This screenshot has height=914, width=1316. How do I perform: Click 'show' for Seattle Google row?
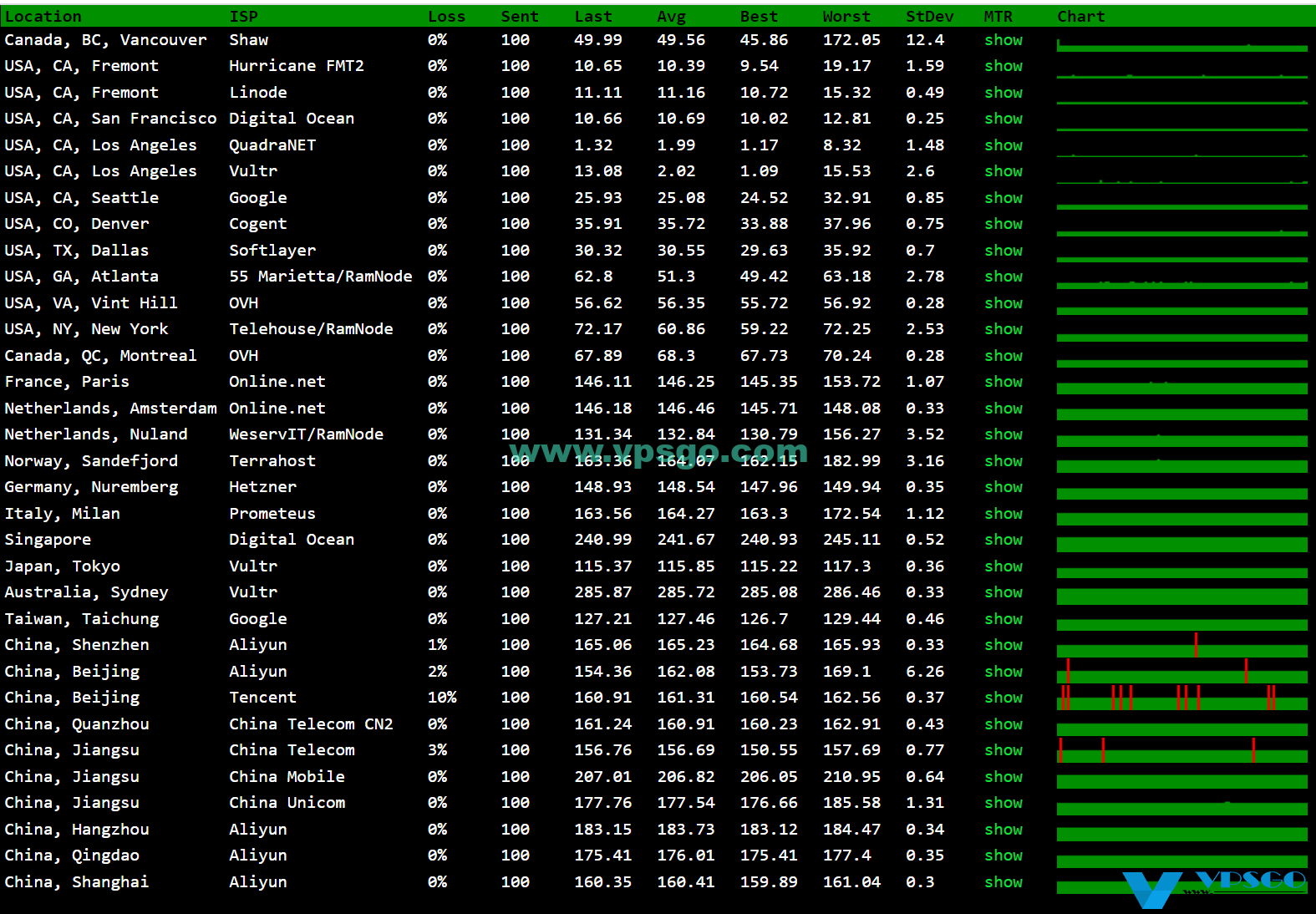(1004, 198)
